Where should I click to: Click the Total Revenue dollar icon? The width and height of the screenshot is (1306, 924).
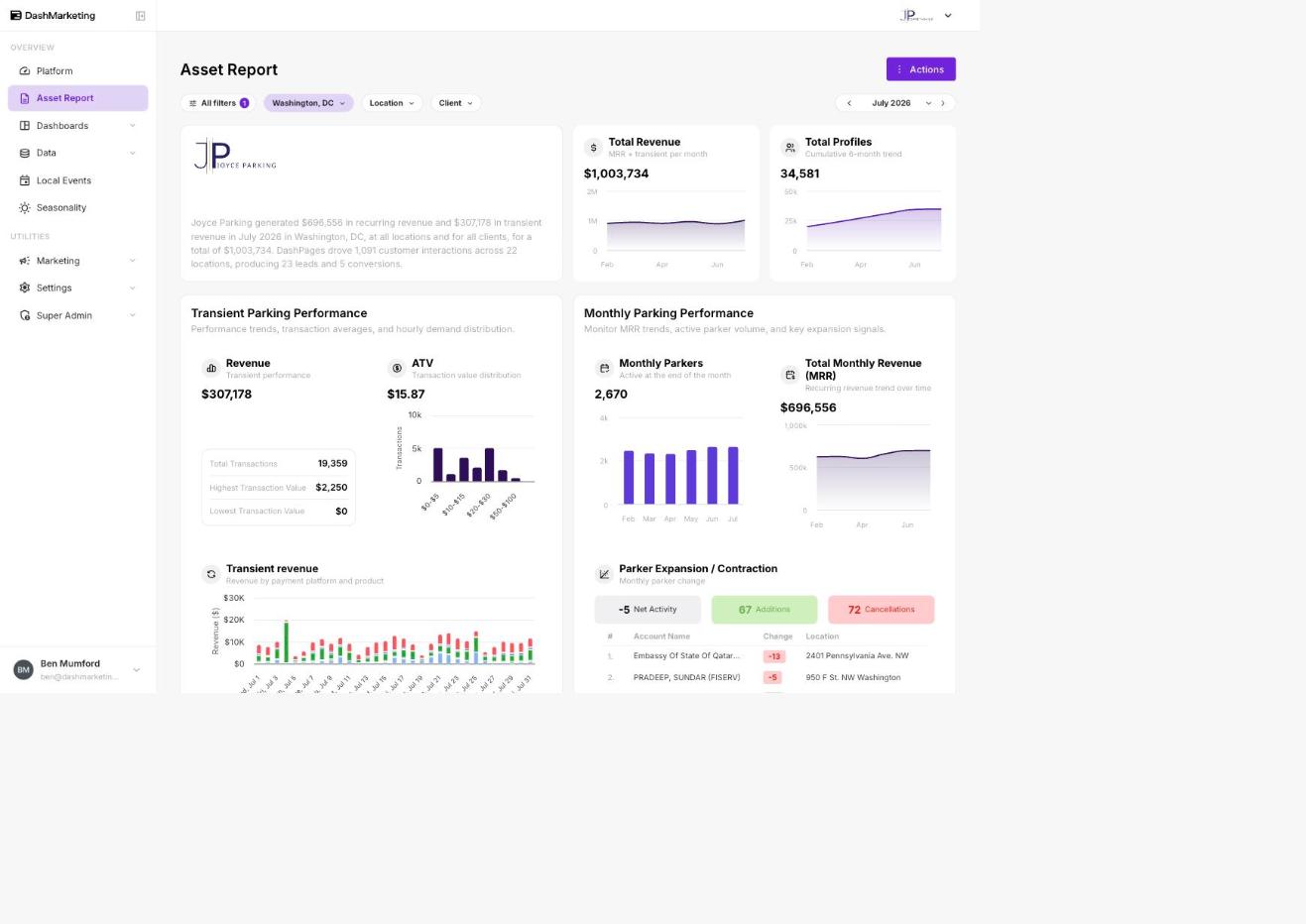[593, 148]
